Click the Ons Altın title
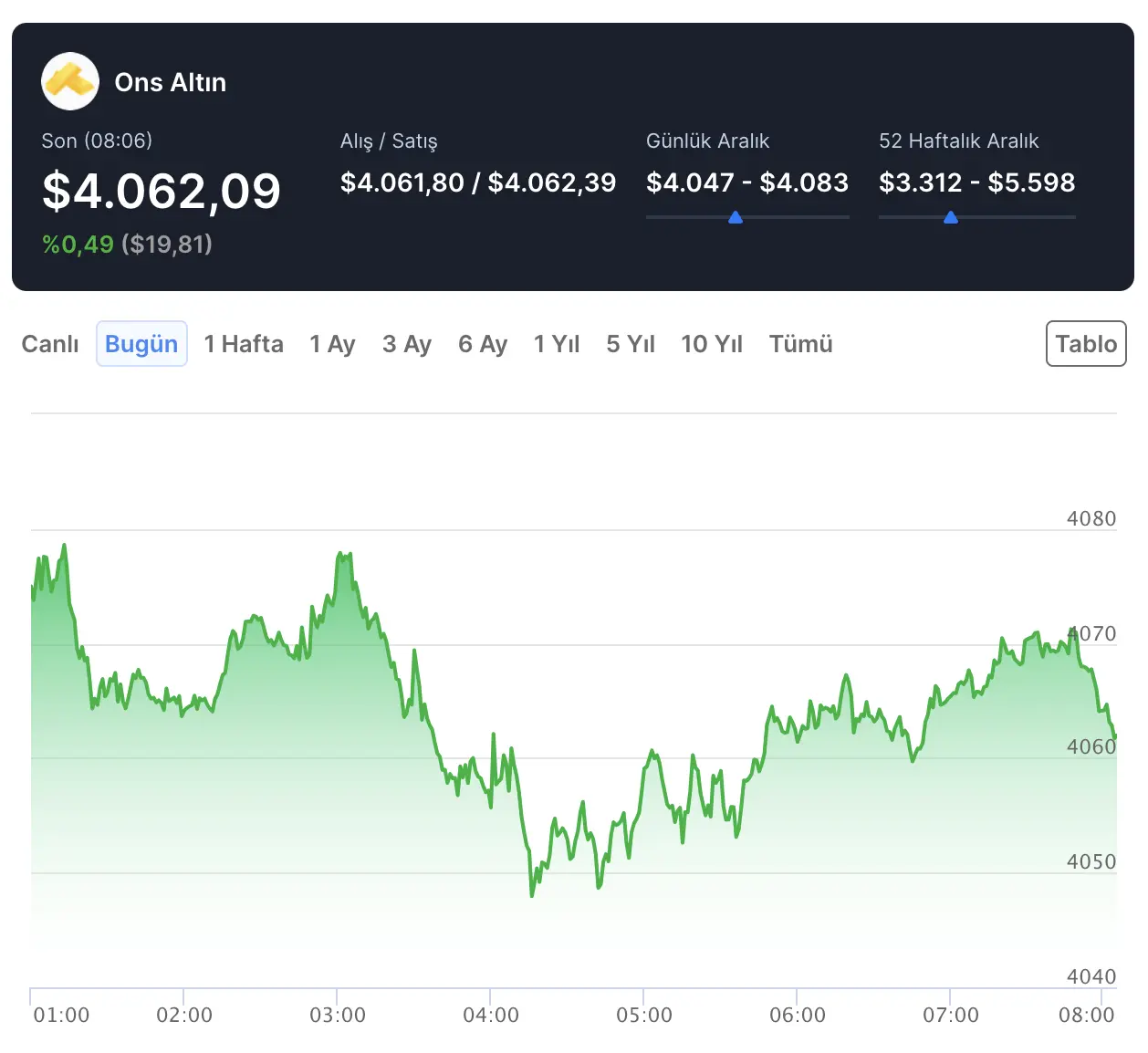The height and width of the screenshot is (1053, 1148). (171, 82)
